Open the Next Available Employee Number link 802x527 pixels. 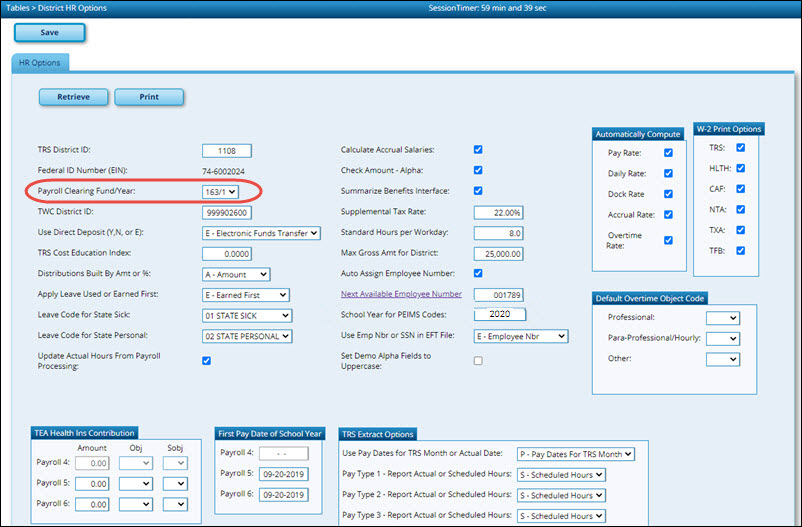tap(401, 294)
